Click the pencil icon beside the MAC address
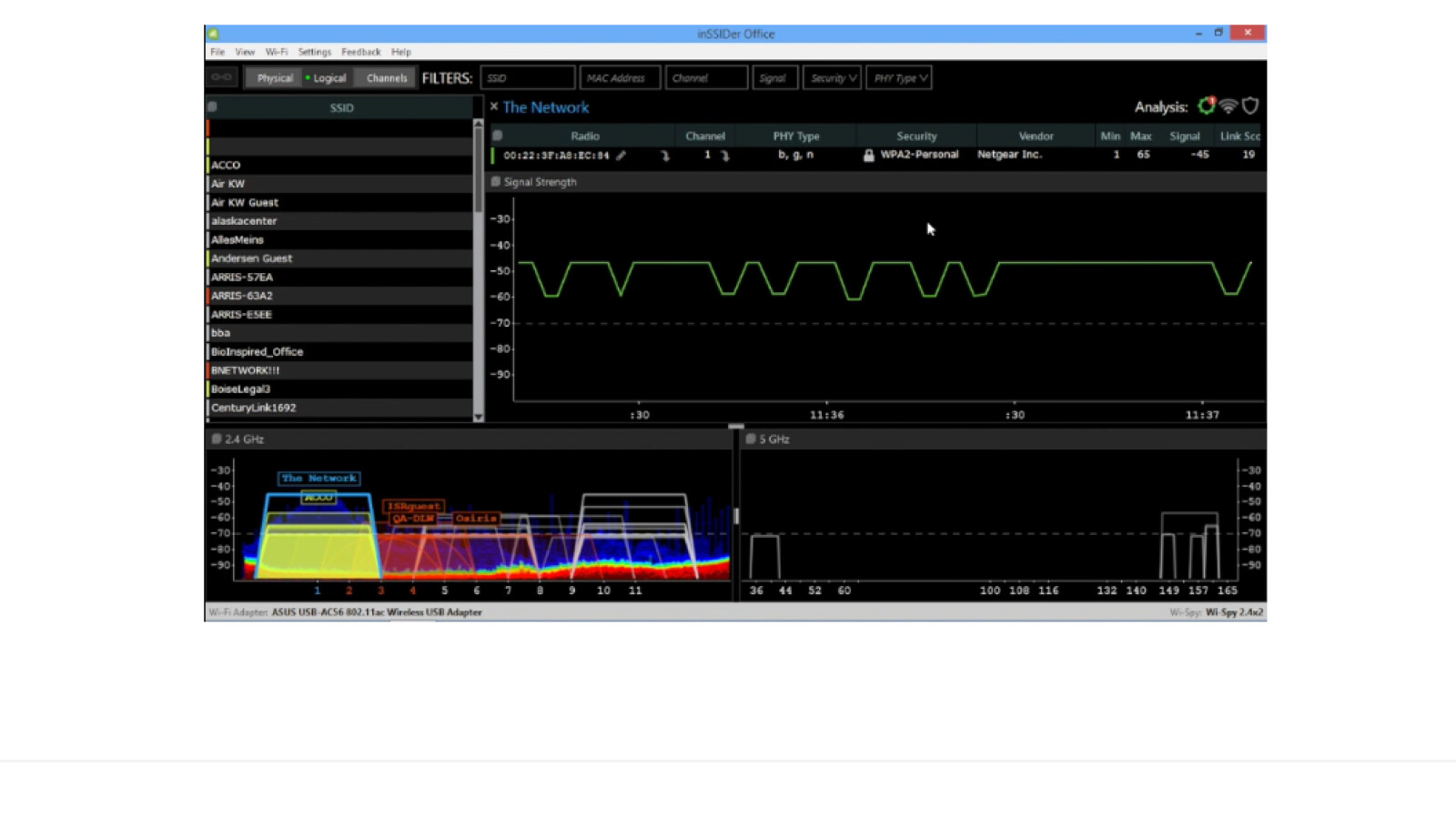The height and width of the screenshot is (819, 1456). click(621, 156)
